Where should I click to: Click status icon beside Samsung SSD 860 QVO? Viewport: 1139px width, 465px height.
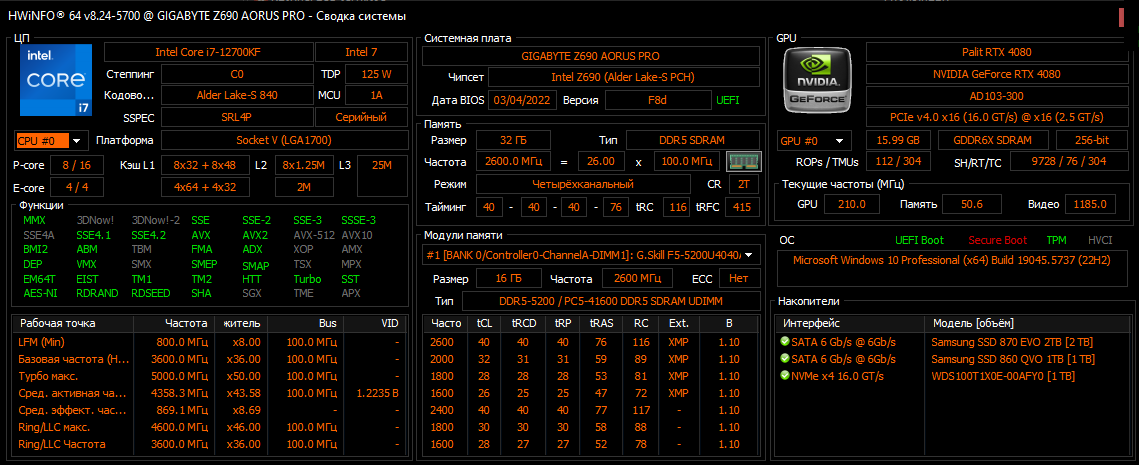click(x=785, y=359)
